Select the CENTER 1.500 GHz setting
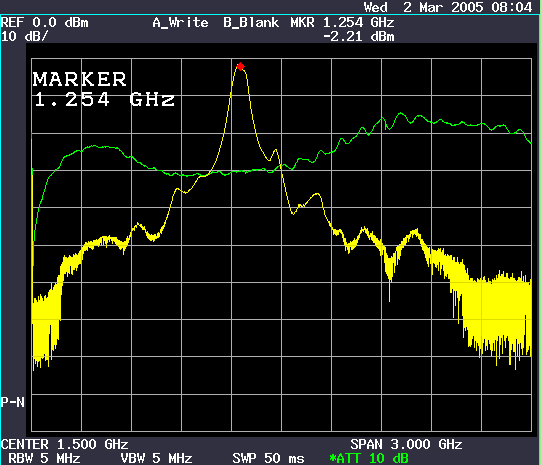 pyautogui.click(x=65, y=444)
